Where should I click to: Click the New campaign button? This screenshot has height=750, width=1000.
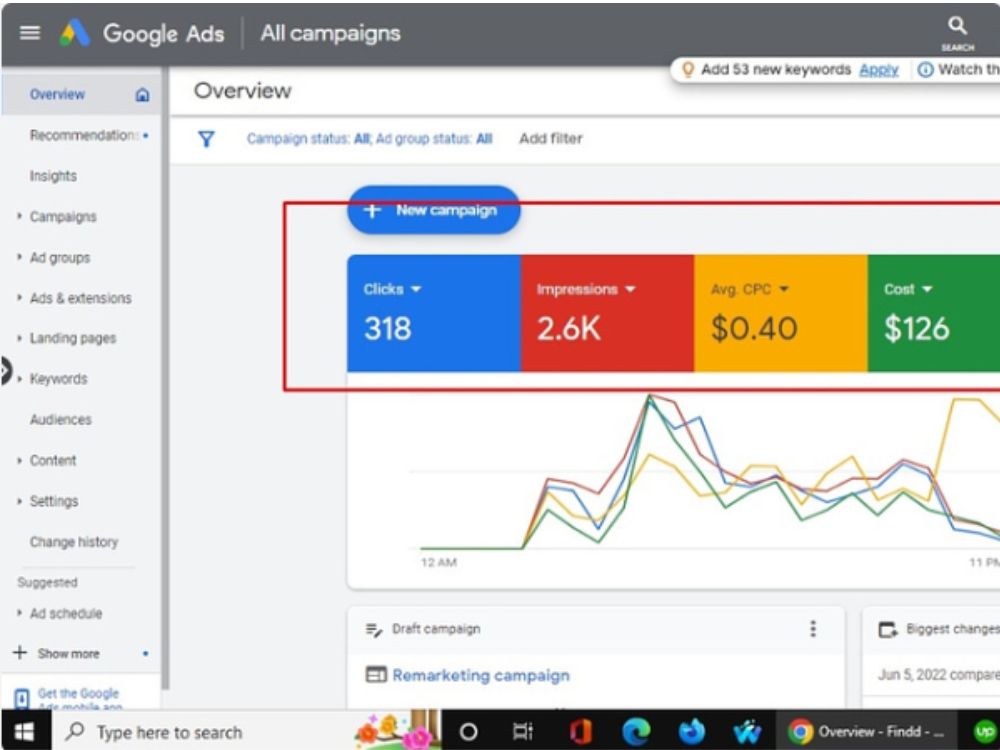[x=434, y=210]
